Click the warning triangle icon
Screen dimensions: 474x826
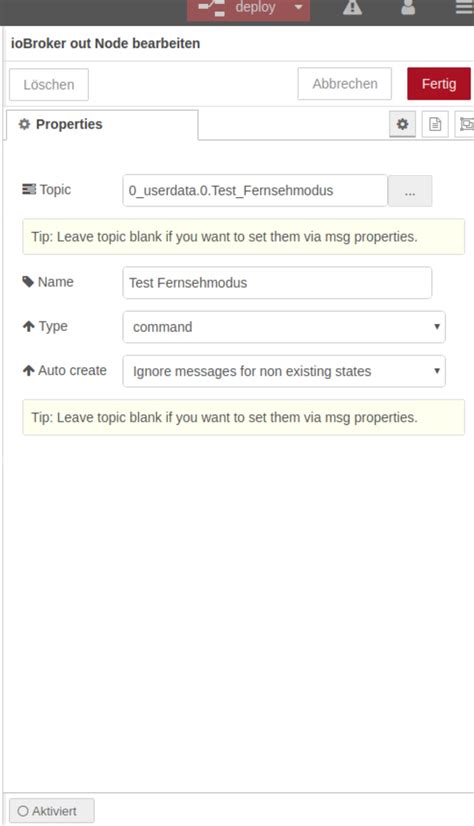point(352,7)
